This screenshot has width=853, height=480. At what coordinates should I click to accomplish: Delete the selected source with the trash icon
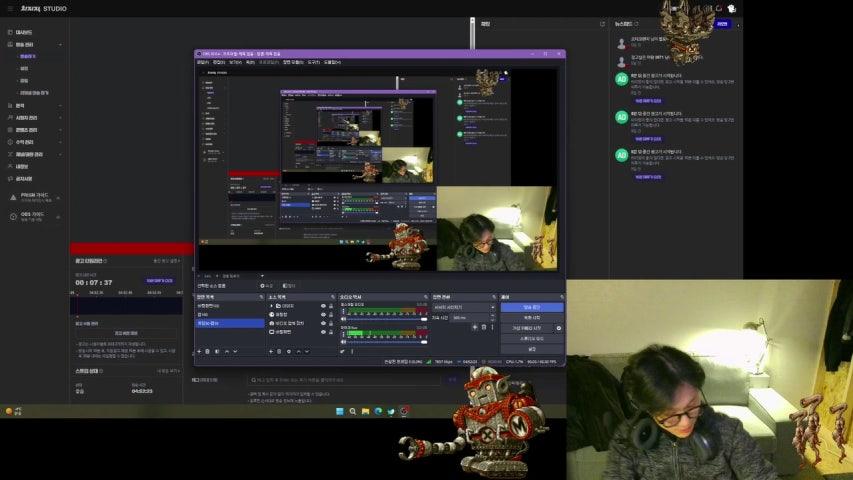click(280, 352)
